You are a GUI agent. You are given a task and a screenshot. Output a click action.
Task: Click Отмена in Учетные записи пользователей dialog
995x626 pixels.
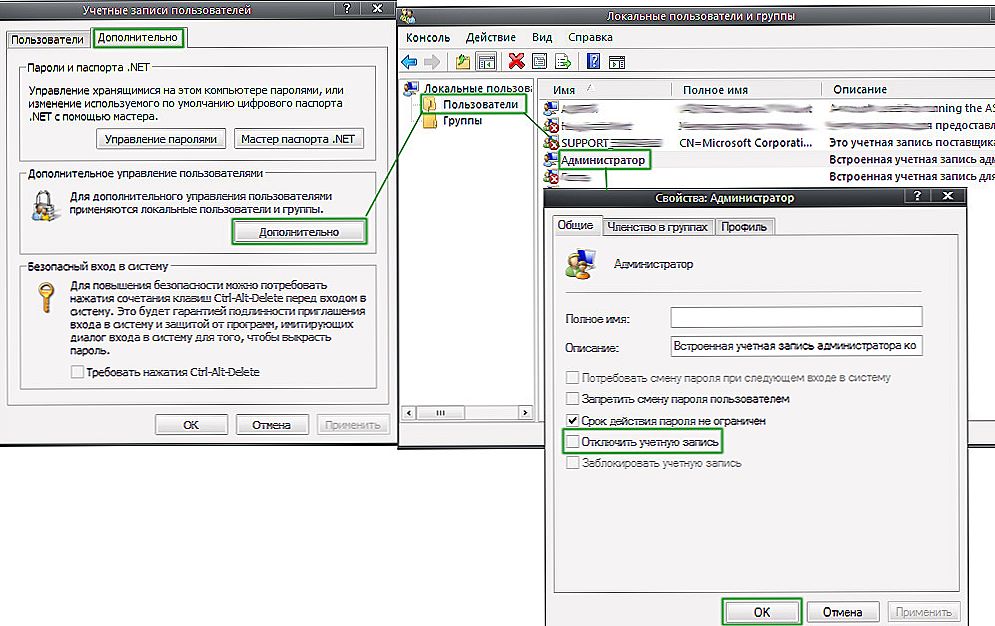272,425
